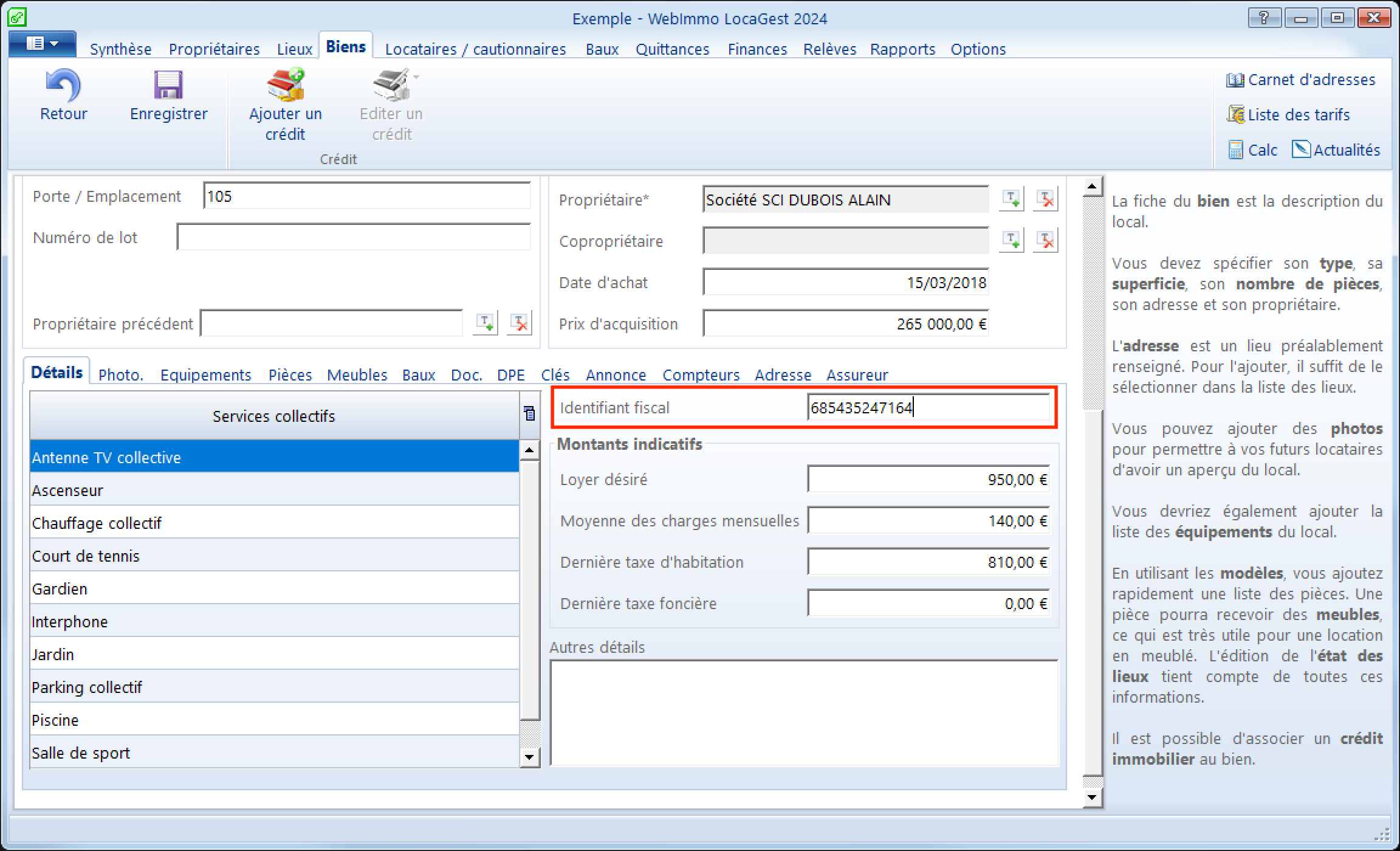This screenshot has height=851, width=1400.
Task: Open the Options ribbon tab
Action: pos(978,49)
